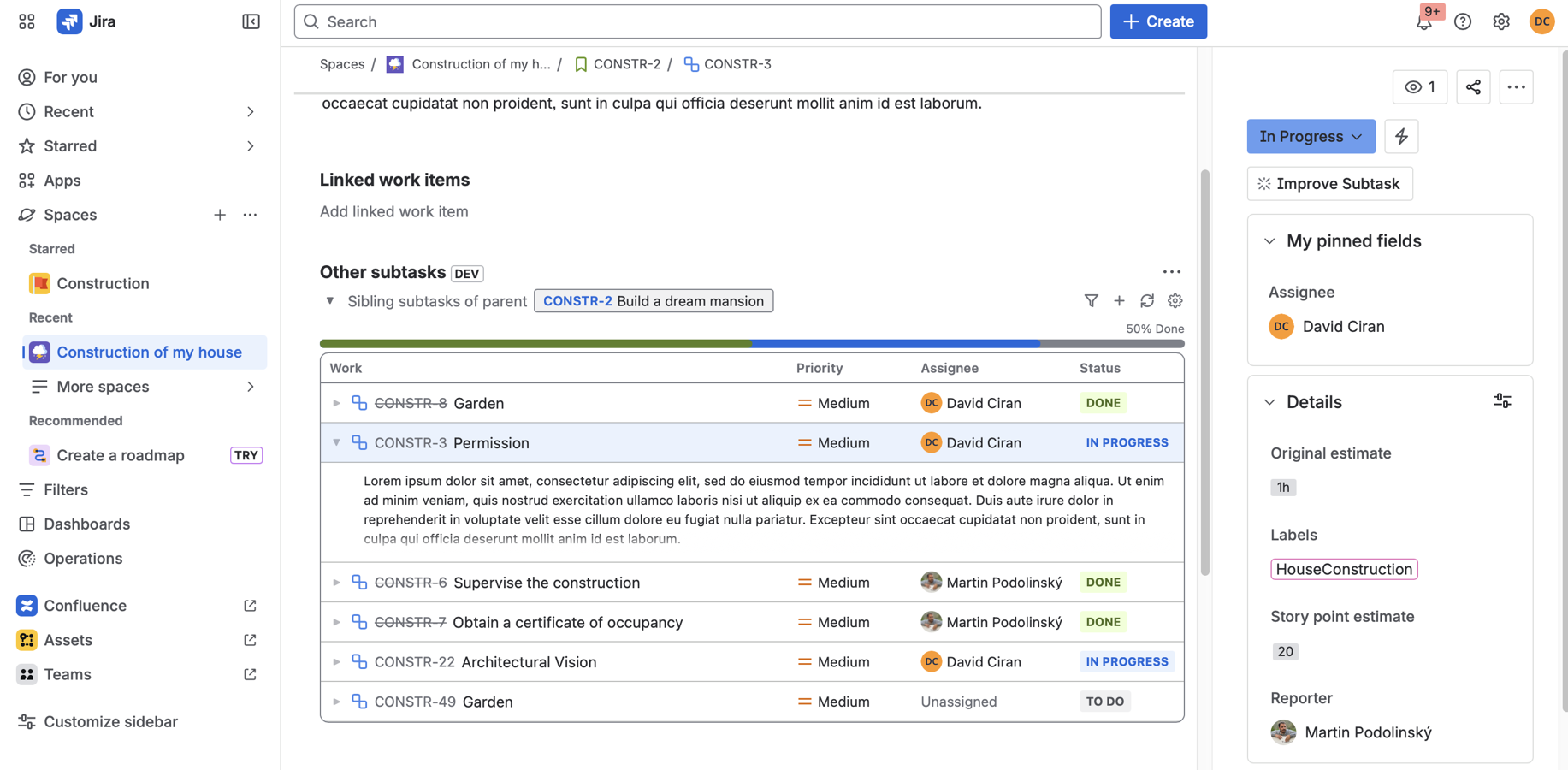This screenshot has width=1568, height=770.
Task: Configure Details fields with the sliders icon
Action: [x=1502, y=401]
